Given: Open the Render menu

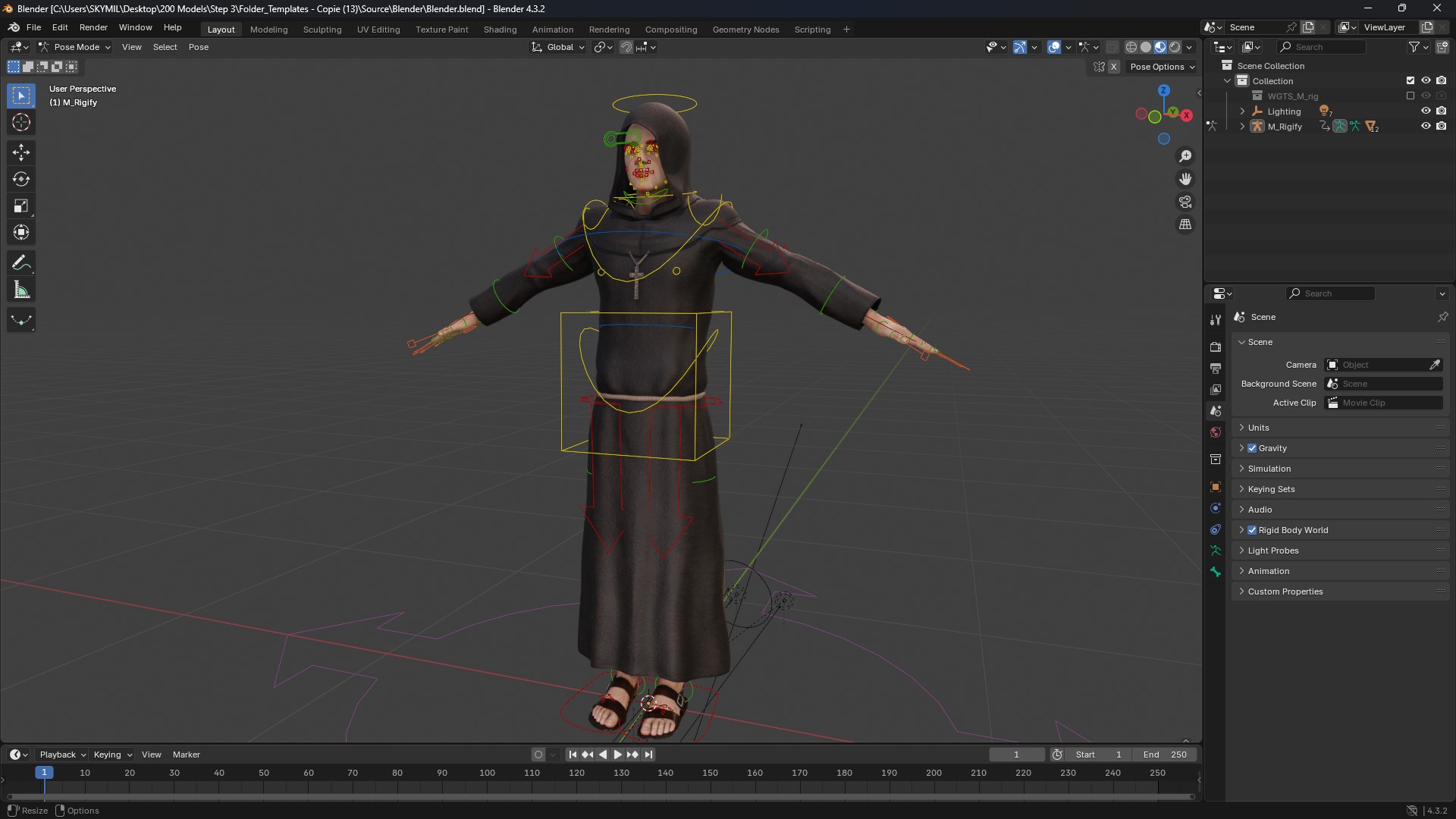Looking at the screenshot, I should pyautogui.click(x=93, y=27).
